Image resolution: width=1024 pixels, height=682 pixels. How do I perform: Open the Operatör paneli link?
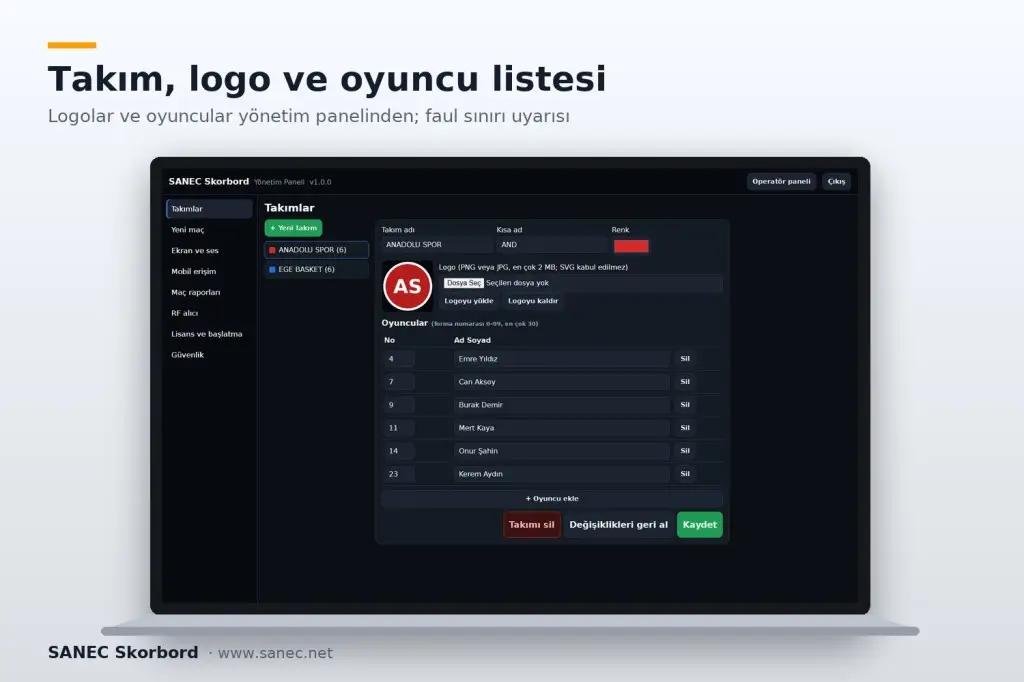[x=781, y=182]
